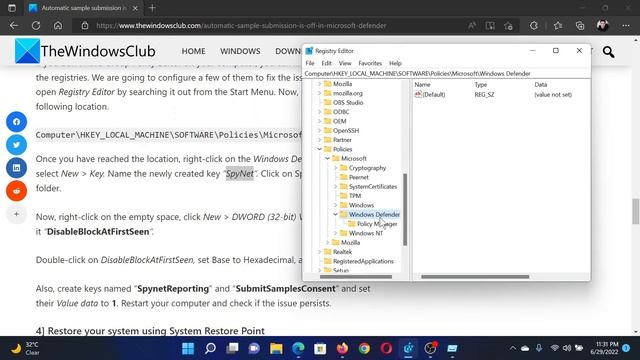Expand the Realtek key
Screen dimensions: 640x360
319,252
